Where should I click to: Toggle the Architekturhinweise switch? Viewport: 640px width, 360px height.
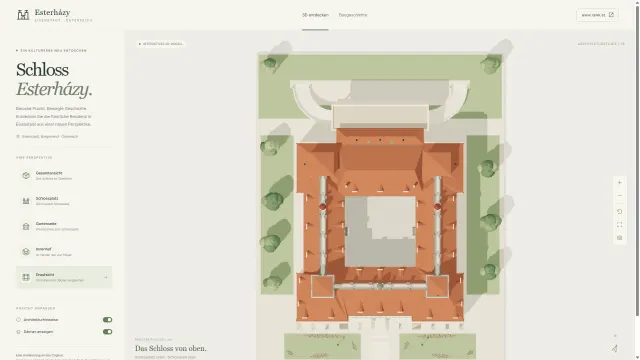(x=107, y=320)
